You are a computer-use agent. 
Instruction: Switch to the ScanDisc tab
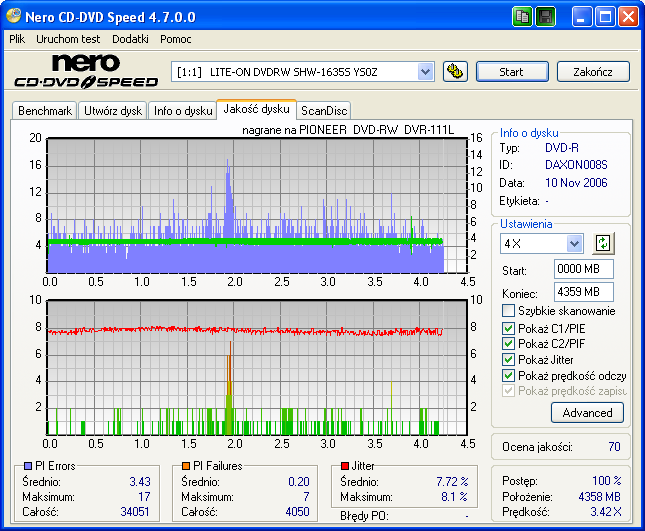pos(324,111)
